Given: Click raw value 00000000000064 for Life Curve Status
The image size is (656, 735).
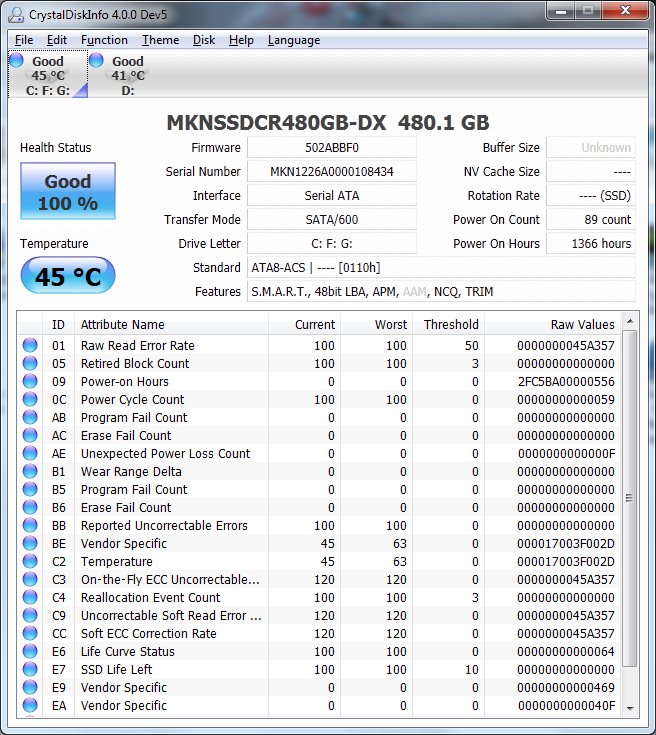Looking at the screenshot, I should [566, 652].
